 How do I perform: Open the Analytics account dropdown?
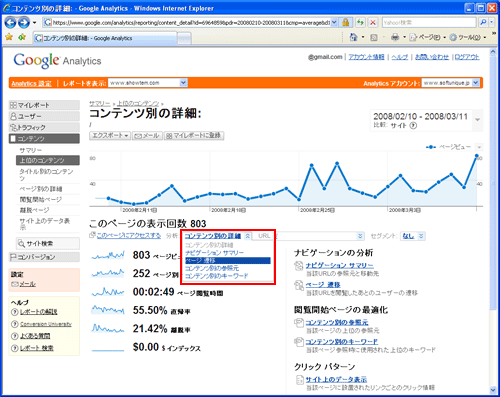pos(451,83)
